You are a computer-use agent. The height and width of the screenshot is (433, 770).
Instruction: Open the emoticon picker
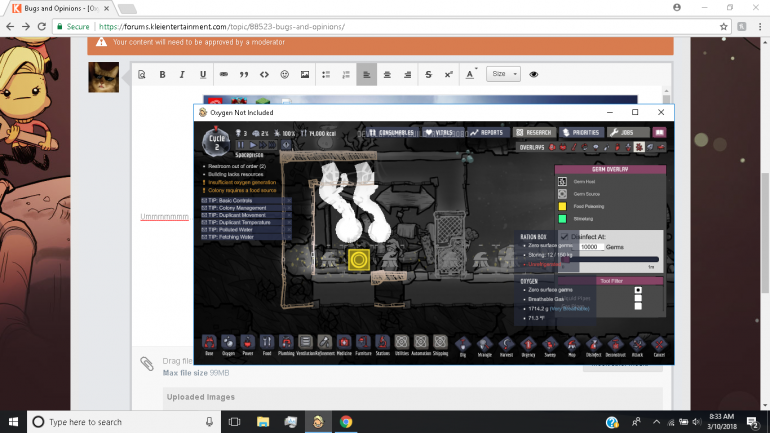click(284, 75)
